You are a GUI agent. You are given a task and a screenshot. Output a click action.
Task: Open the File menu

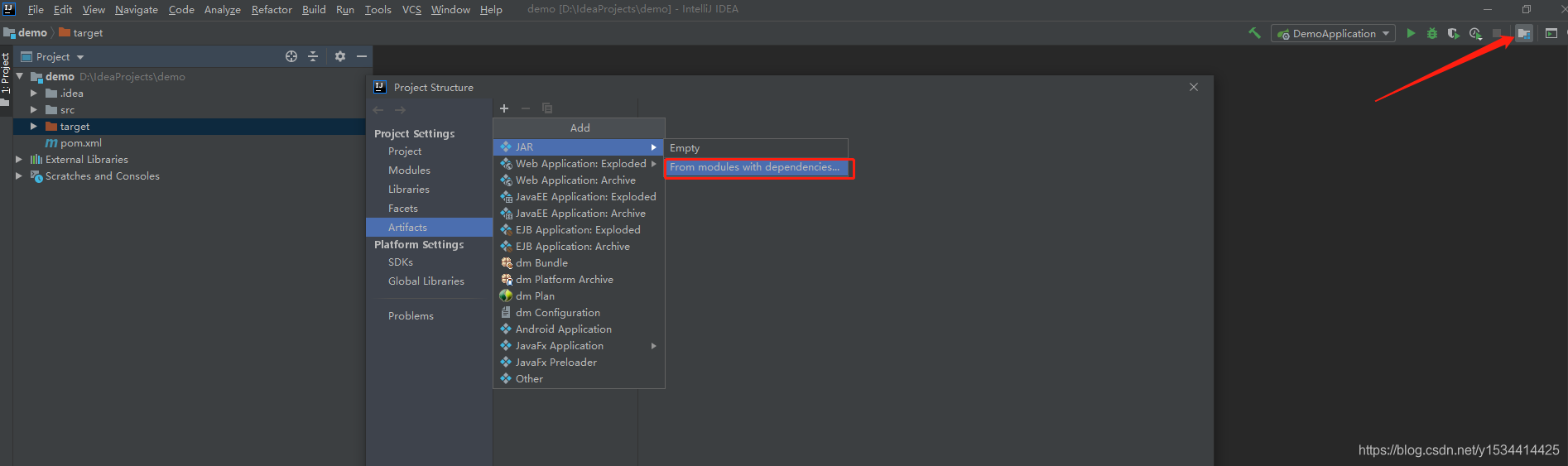click(36, 9)
